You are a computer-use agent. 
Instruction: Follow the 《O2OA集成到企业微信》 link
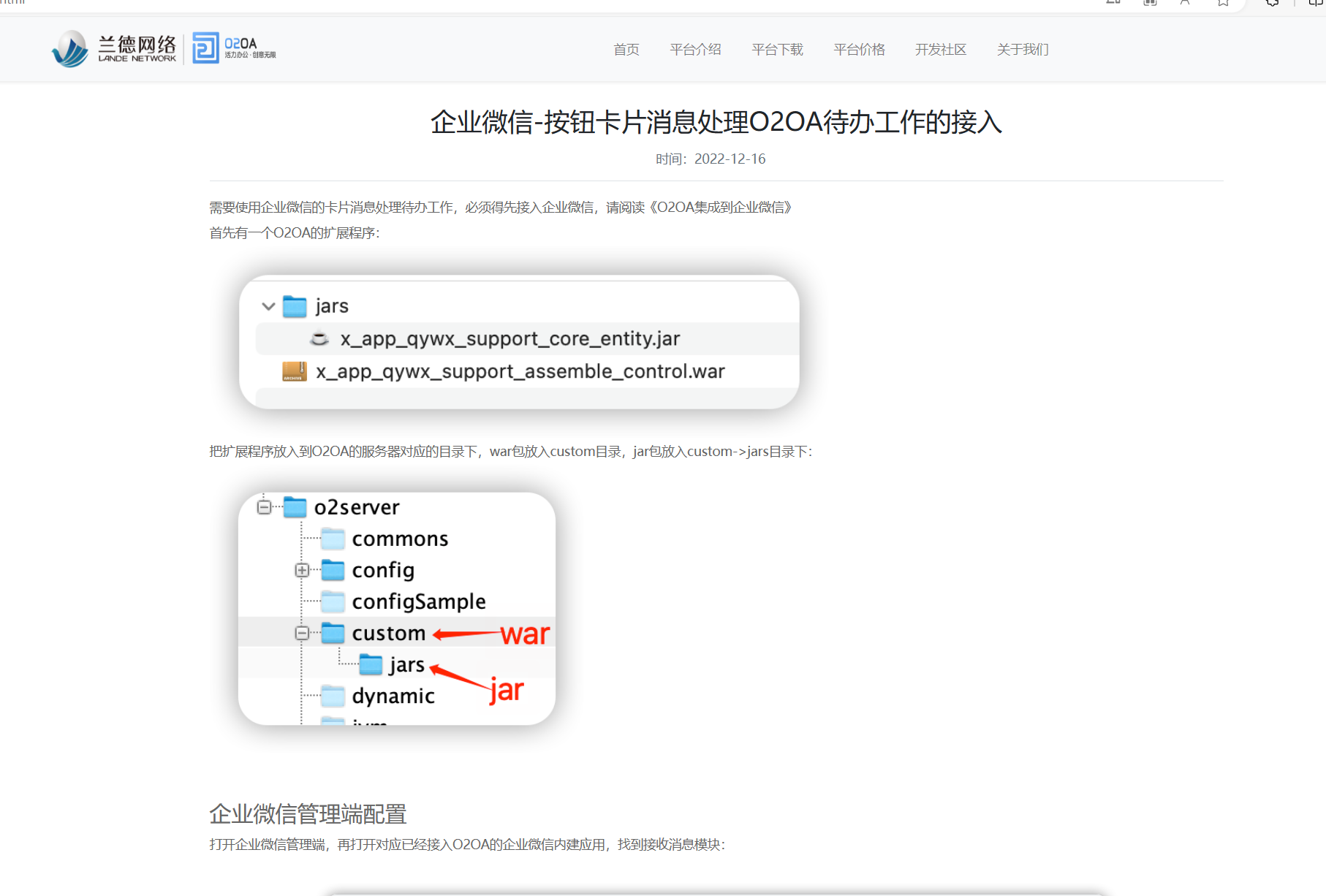[x=720, y=208]
